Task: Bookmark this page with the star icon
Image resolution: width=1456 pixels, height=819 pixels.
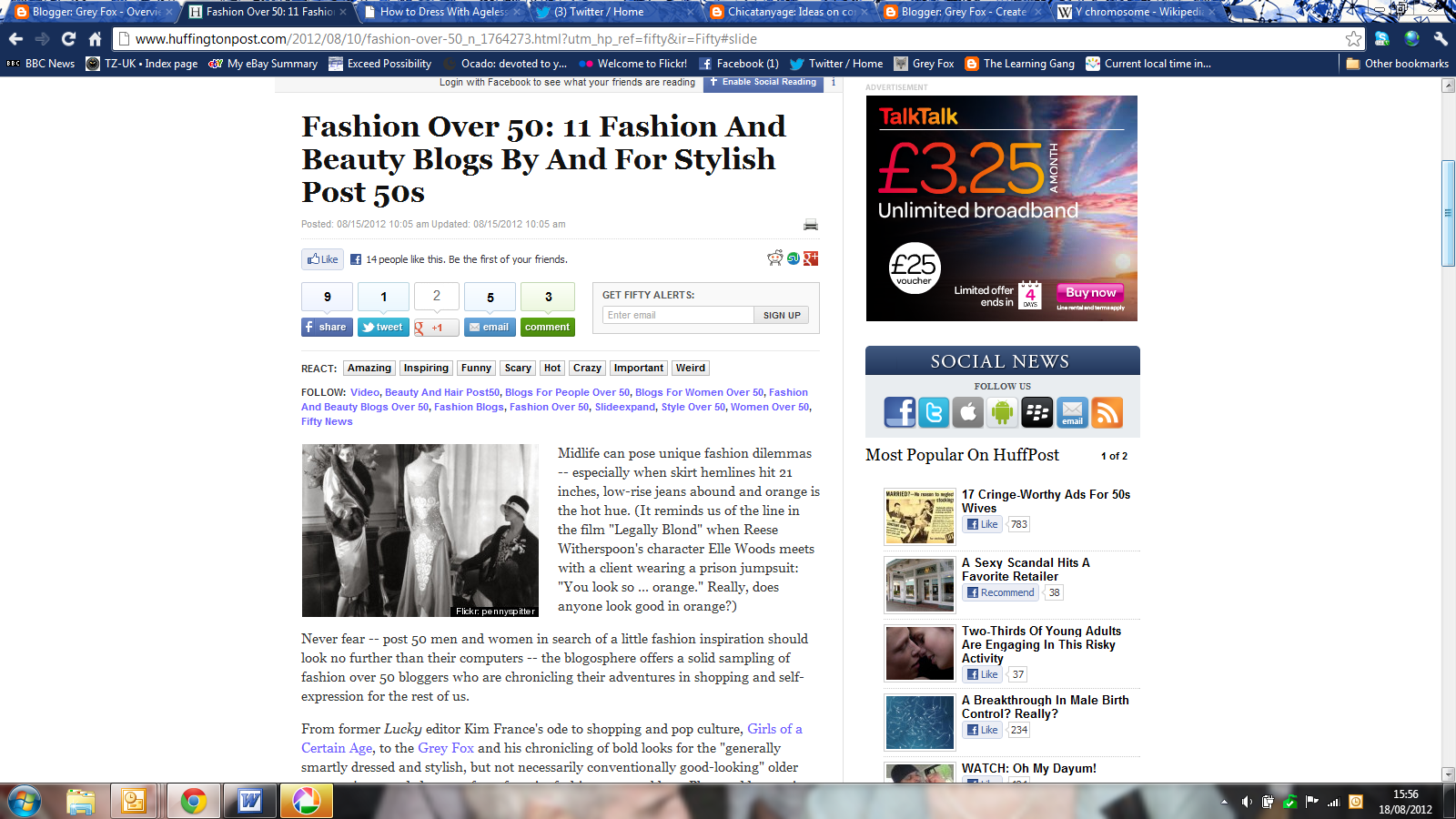Action: coord(1354,39)
